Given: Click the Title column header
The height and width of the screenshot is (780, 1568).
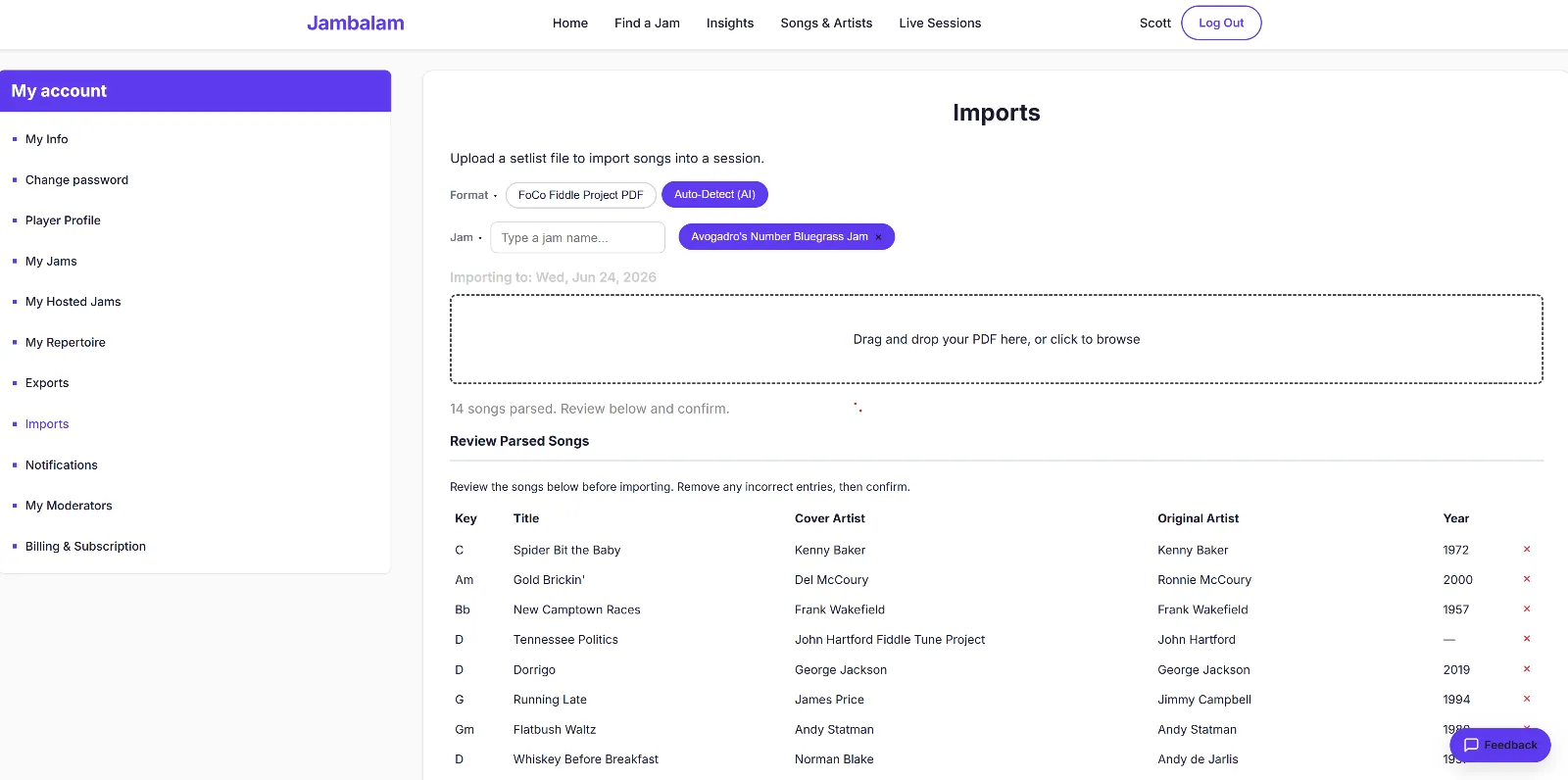Looking at the screenshot, I should tap(526, 518).
